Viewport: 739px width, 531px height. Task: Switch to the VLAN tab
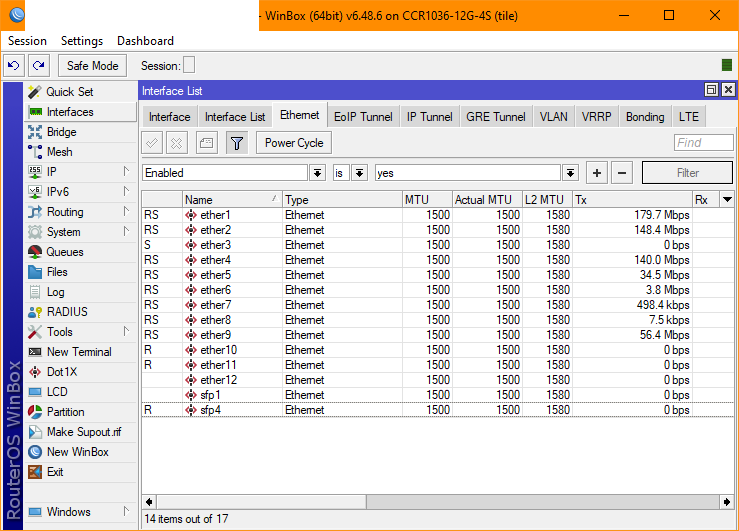point(554,117)
